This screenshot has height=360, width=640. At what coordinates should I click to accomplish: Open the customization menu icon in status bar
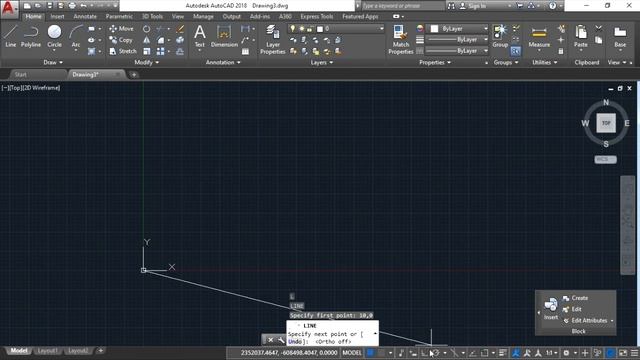coord(634,352)
